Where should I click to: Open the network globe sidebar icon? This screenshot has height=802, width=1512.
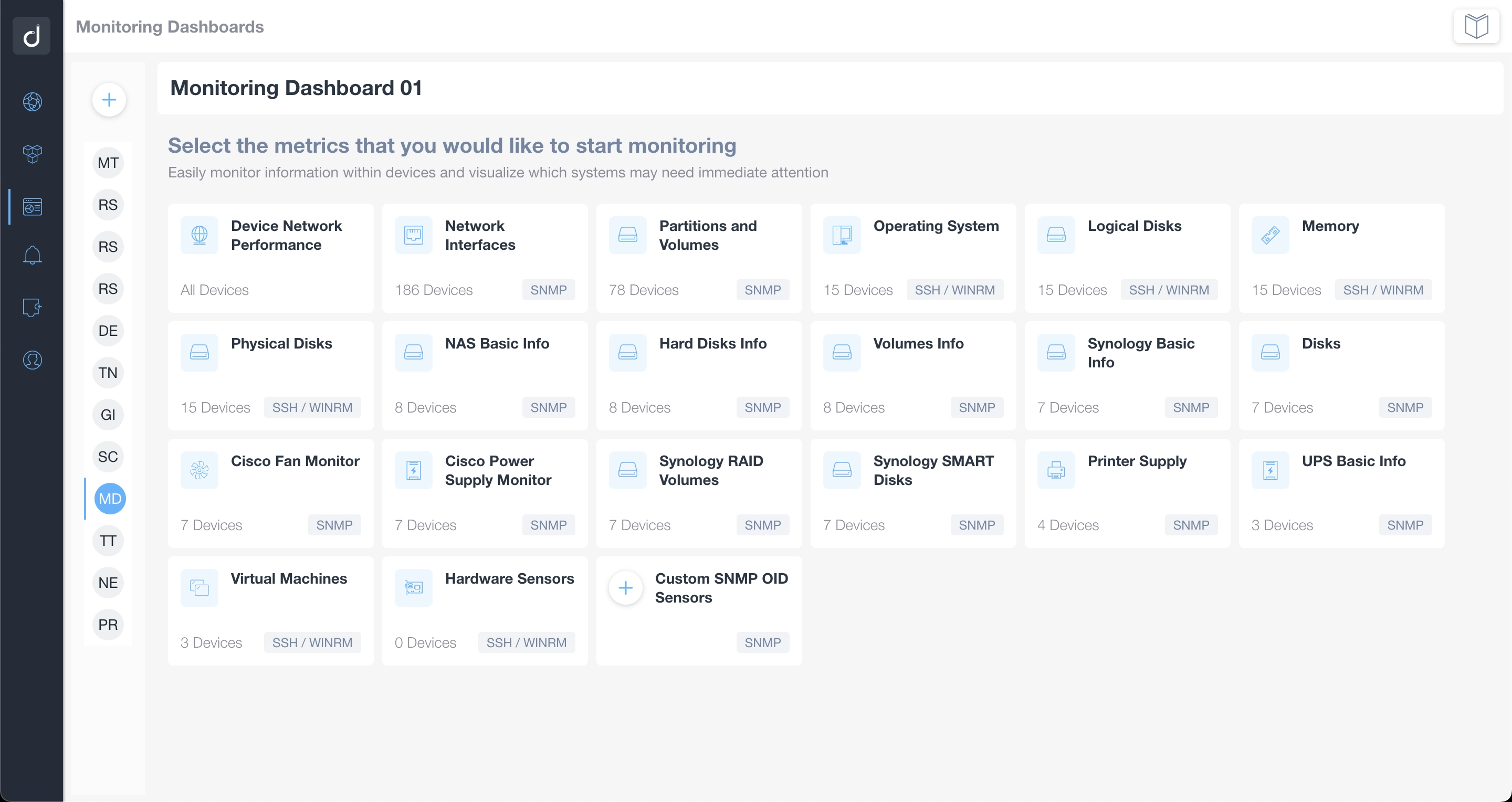[x=32, y=101]
